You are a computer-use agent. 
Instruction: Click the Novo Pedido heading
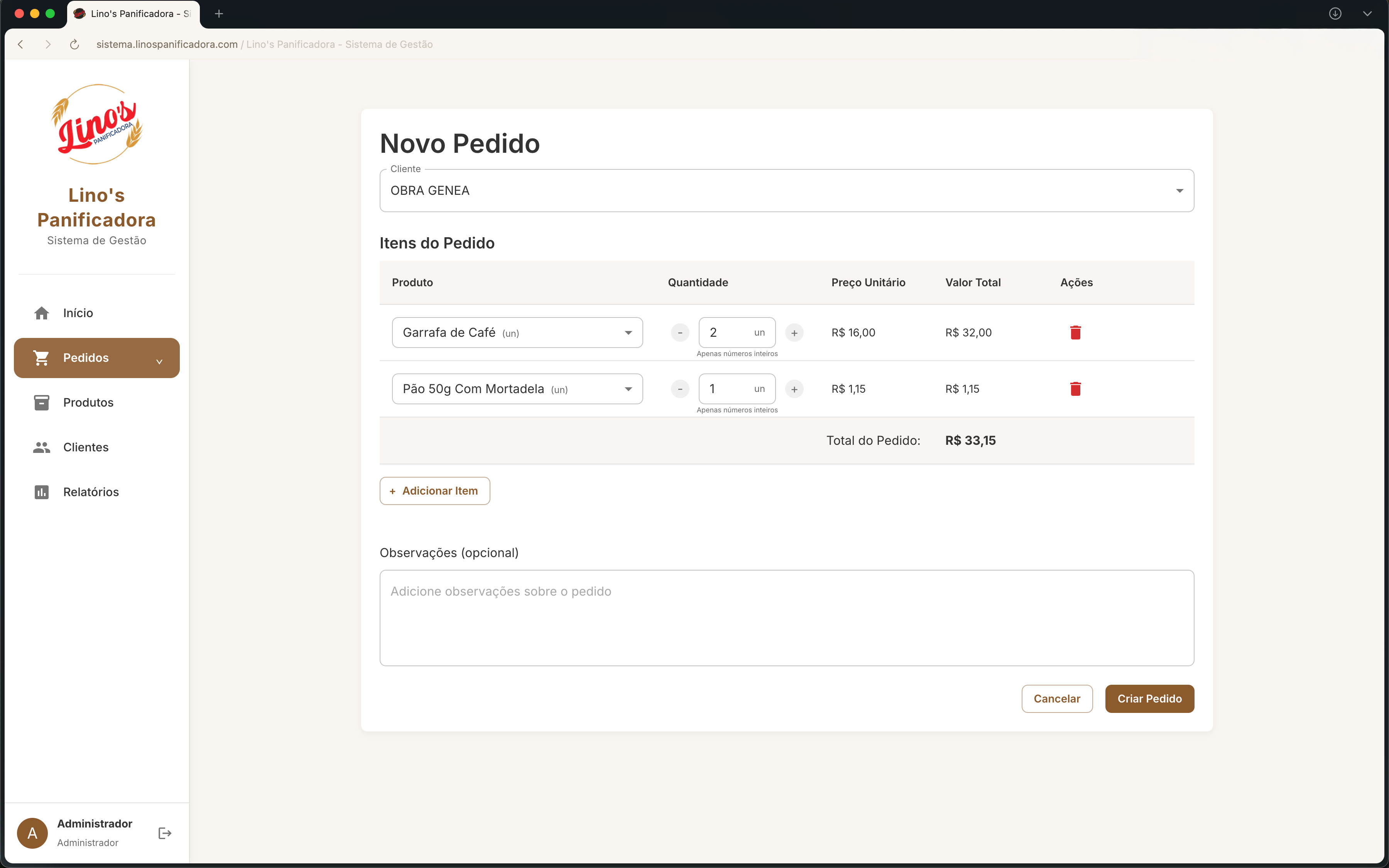[460, 144]
